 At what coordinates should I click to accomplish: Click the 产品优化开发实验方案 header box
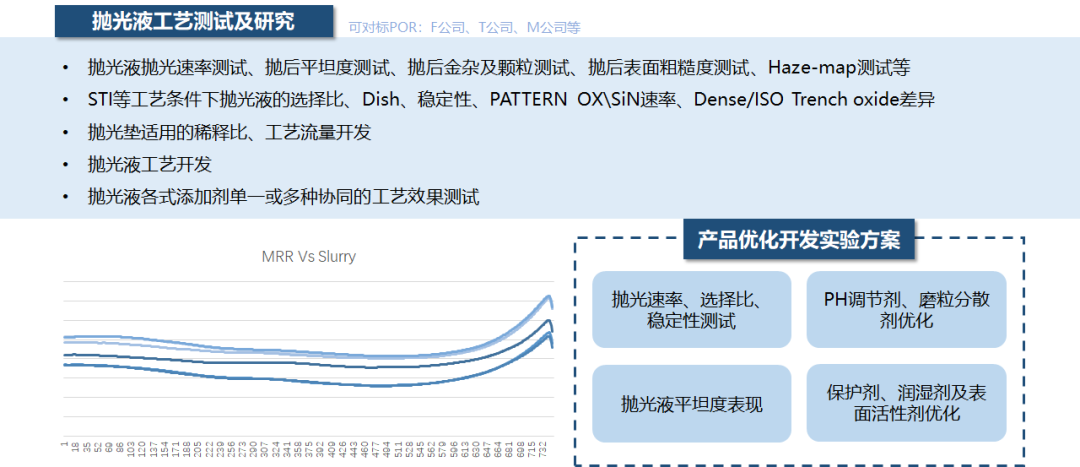click(x=799, y=240)
